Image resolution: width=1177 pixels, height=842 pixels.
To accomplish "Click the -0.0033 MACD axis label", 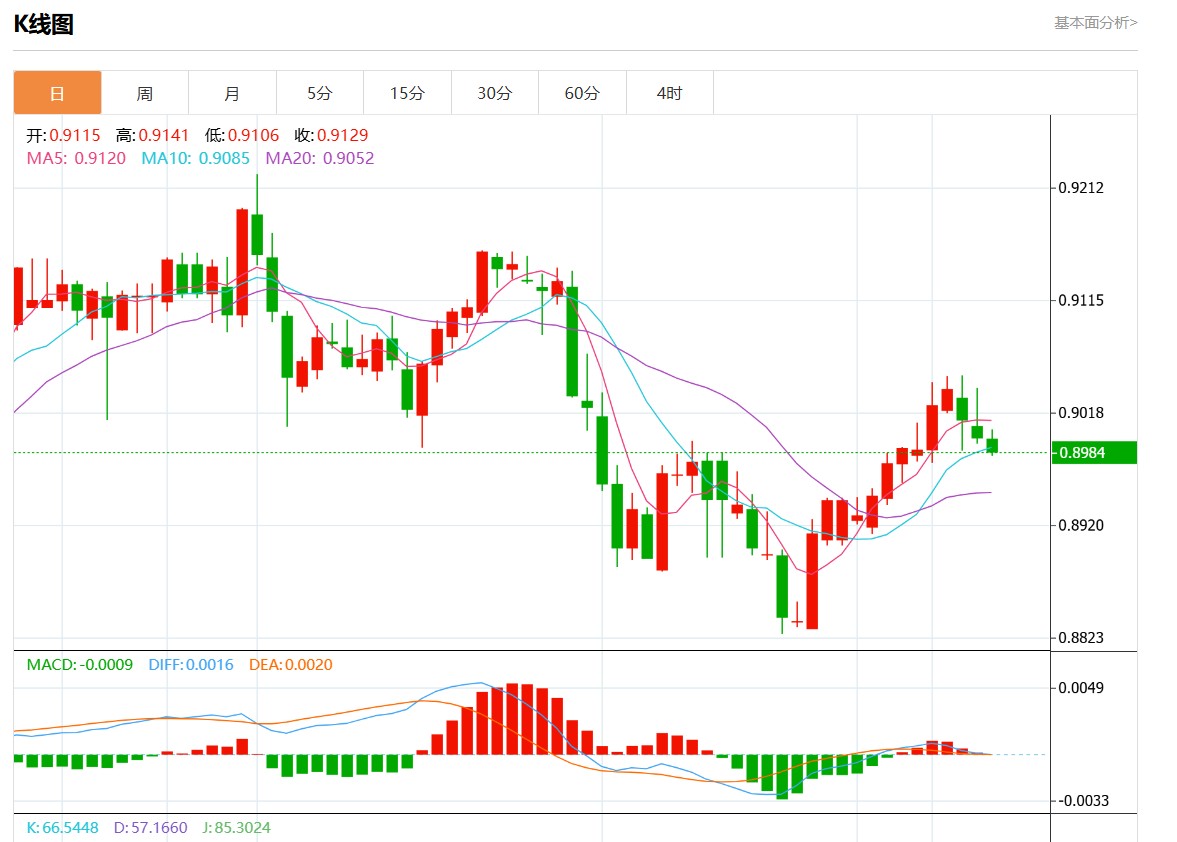I will [x=1083, y=801].
